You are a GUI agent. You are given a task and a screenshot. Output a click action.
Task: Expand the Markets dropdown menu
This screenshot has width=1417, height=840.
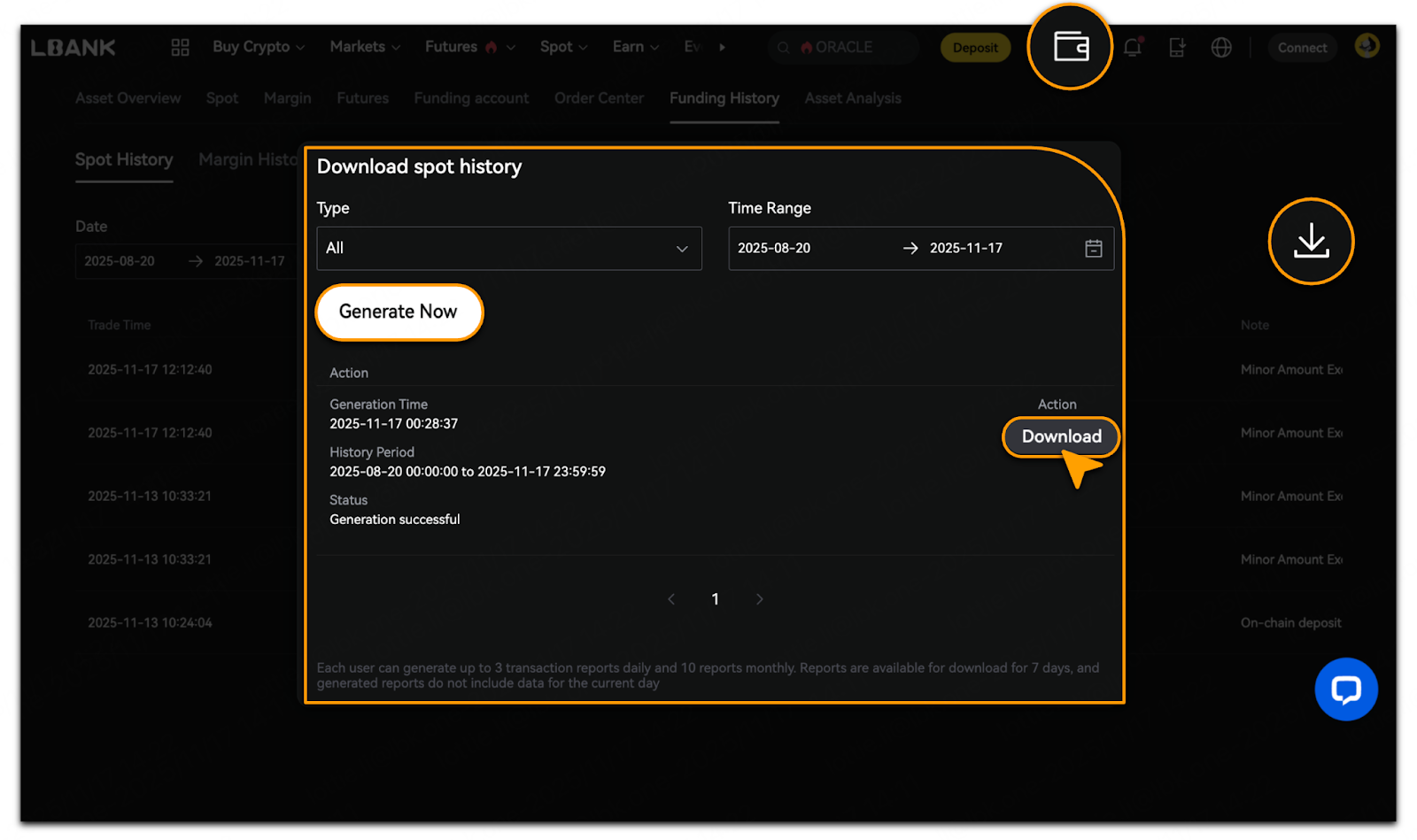pos(364,47)
